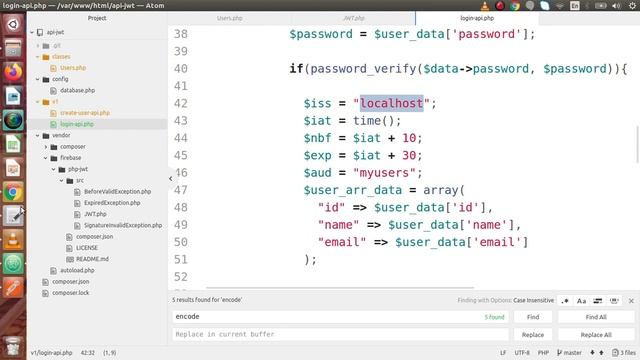
Task: Open create-user-api.php file
Action: pyautogui.click(x=84, y=113)
